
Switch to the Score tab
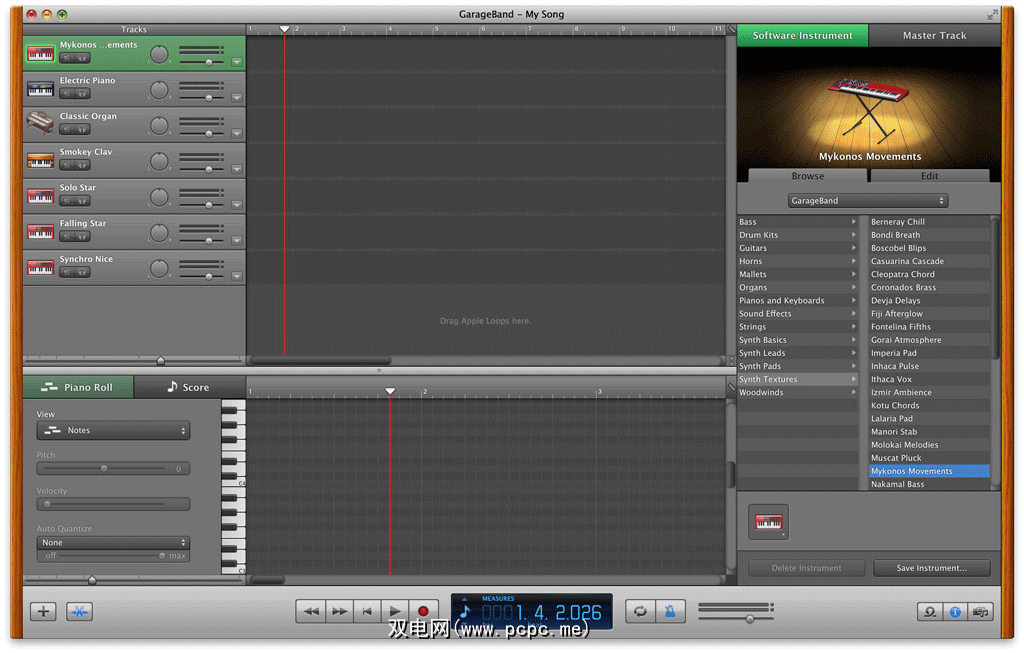(188, 387)
